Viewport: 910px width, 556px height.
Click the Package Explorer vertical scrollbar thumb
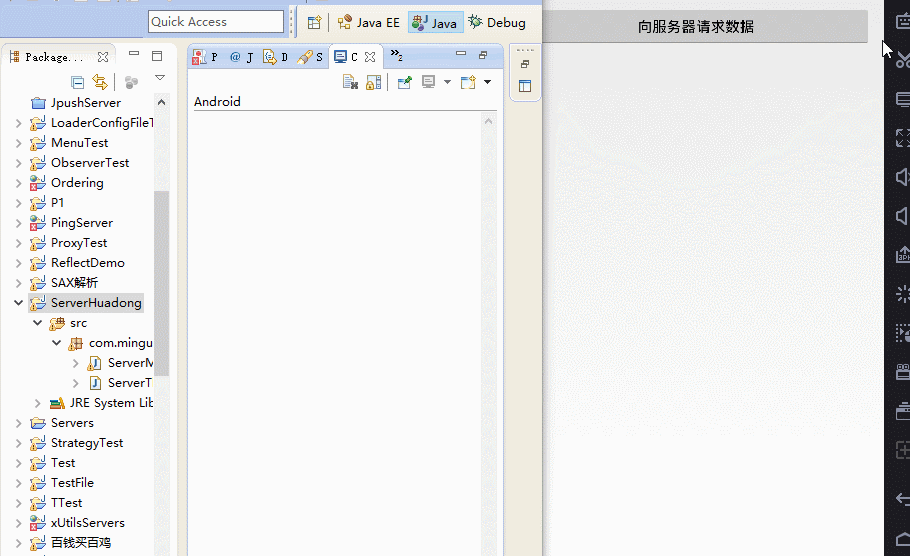pyautogui.click(x=161, y=280)
